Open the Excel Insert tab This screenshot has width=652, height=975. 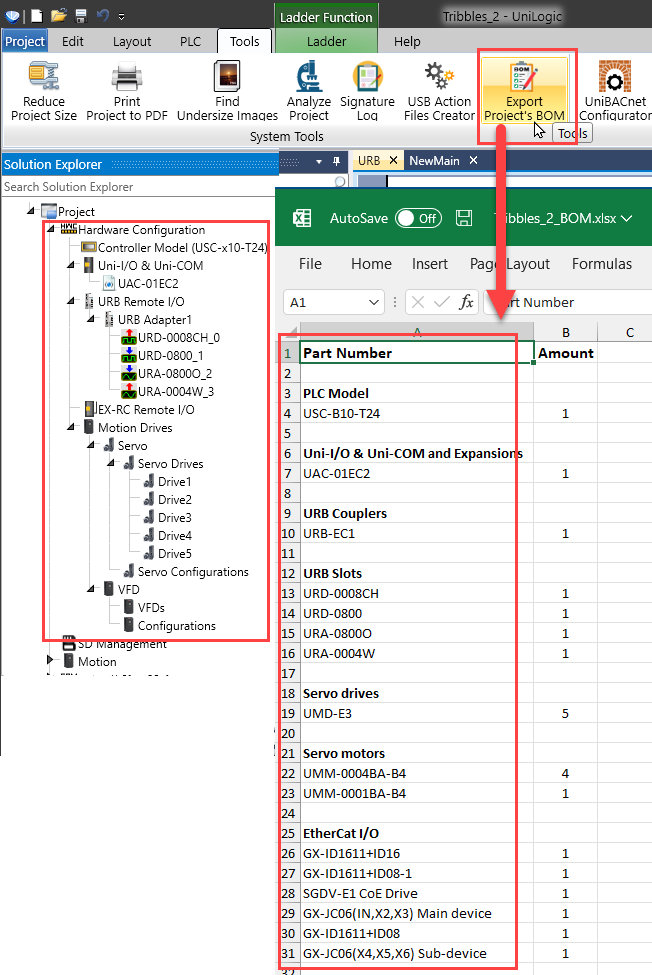click(x=430, y=264)
